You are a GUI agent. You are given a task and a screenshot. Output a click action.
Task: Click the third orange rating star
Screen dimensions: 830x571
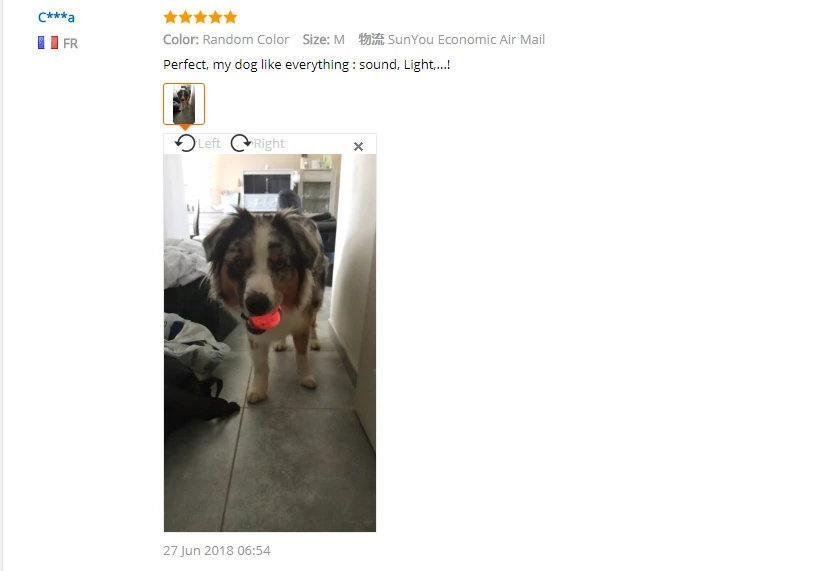coord(200,17)
